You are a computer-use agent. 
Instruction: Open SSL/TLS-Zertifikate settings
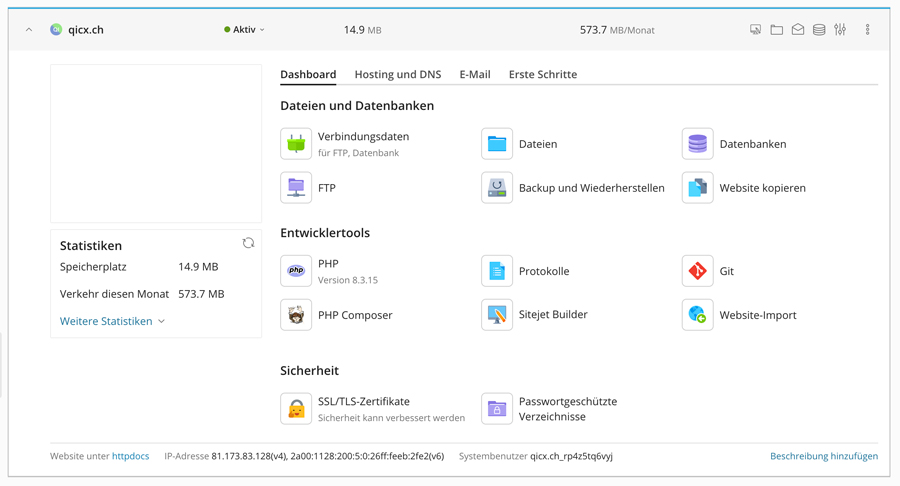click(x=363, y=402)
